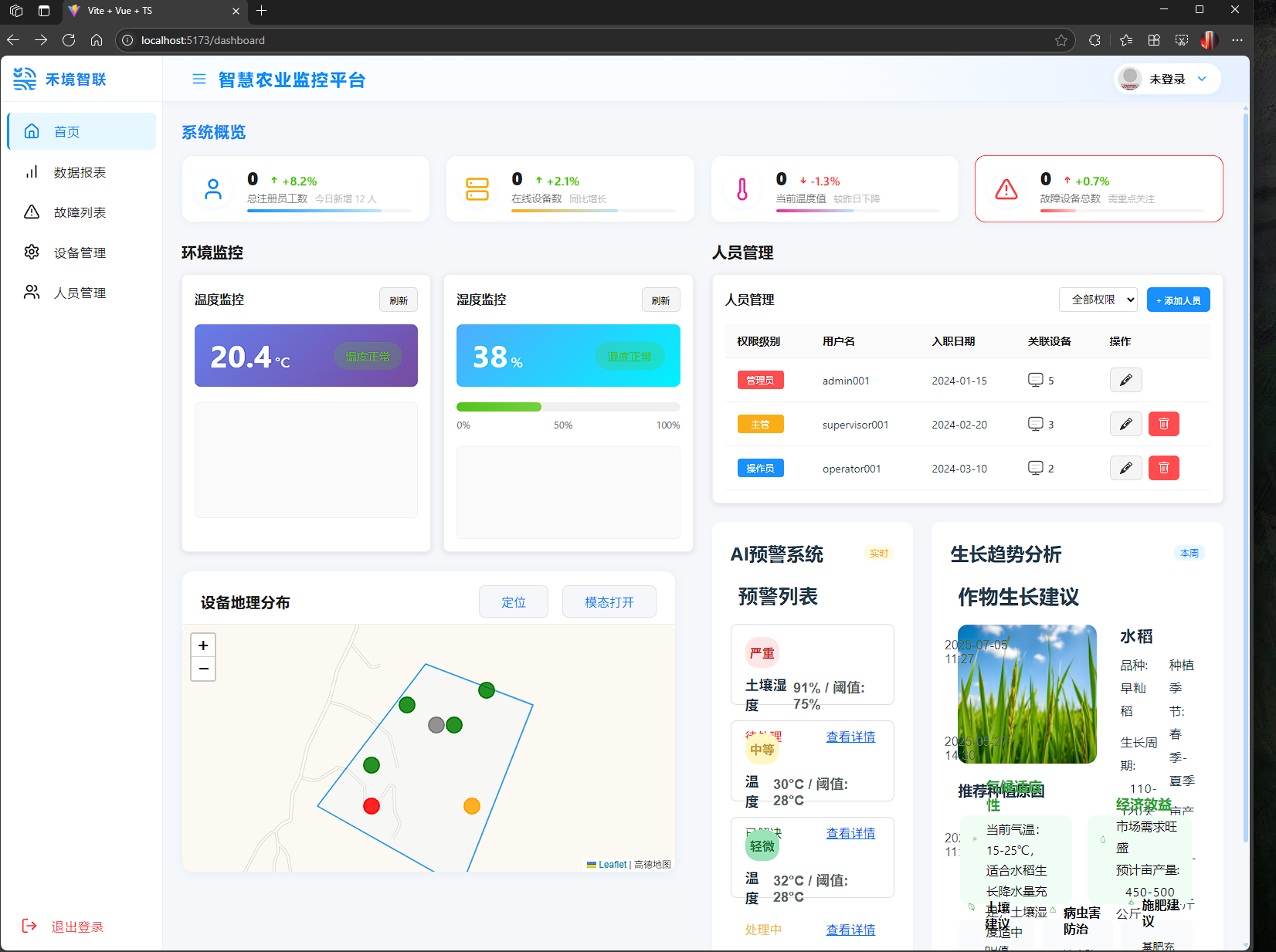Click the edit pencil icon for operator001
The height and width of the screenshot is (952, 1276).
coord(1125,468)
